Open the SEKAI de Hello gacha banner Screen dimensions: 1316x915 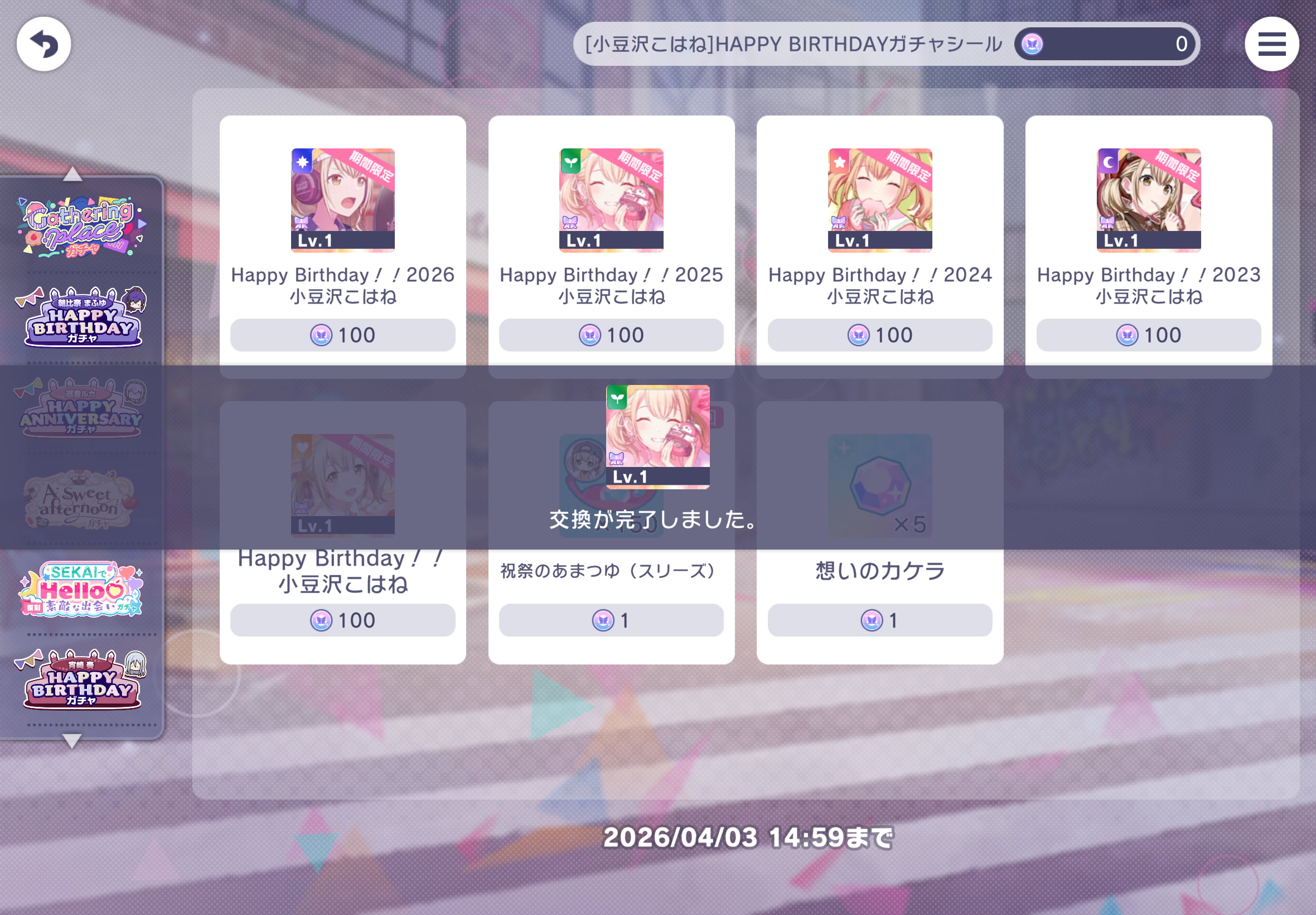(81, 589)
